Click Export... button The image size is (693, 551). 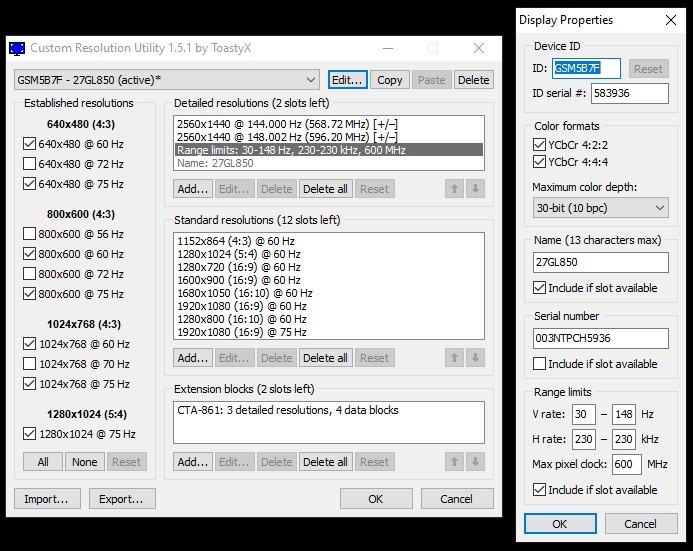pyautogui.click(x=122, y=499)
